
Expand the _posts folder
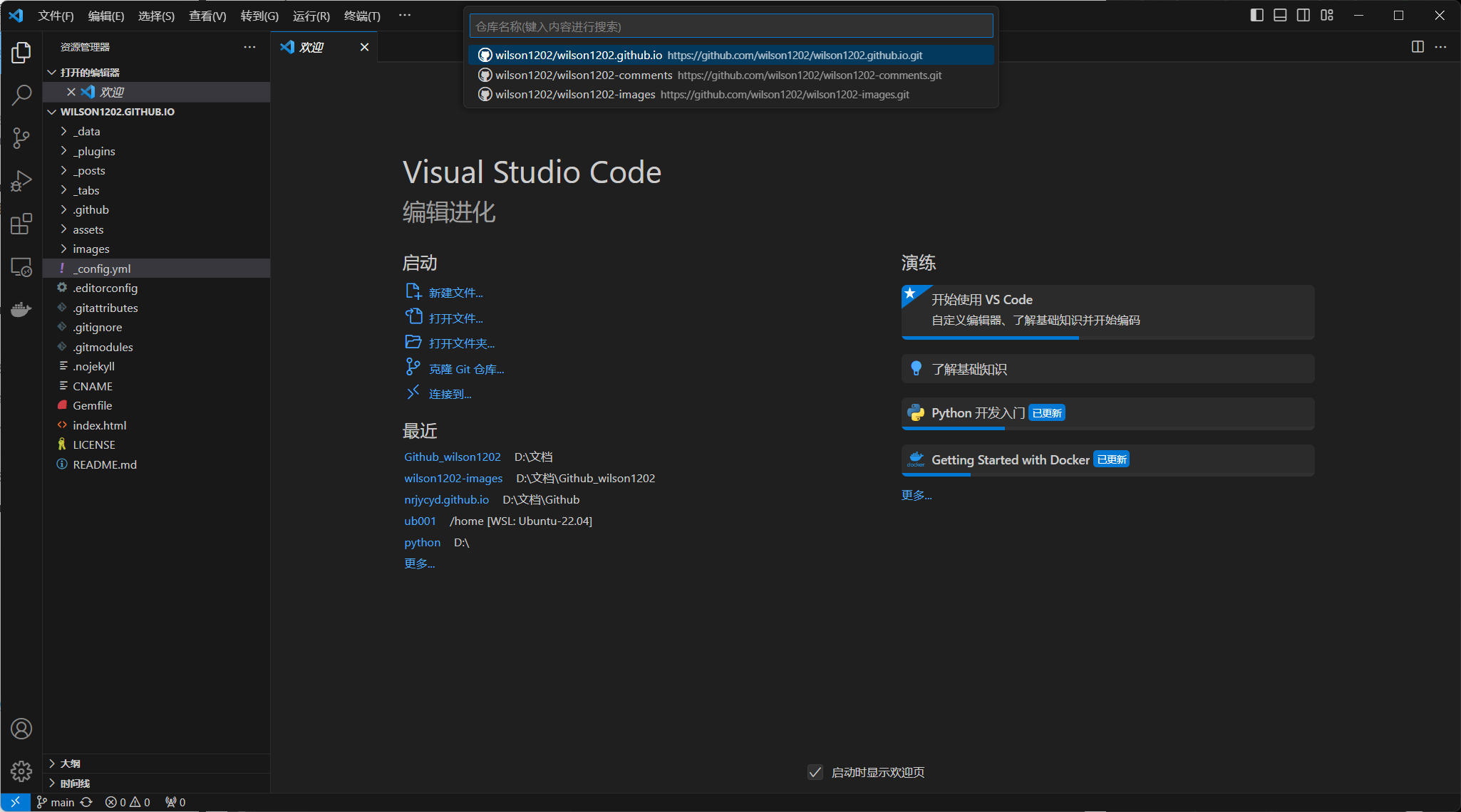pyautogui.click(x=90, y=171)
